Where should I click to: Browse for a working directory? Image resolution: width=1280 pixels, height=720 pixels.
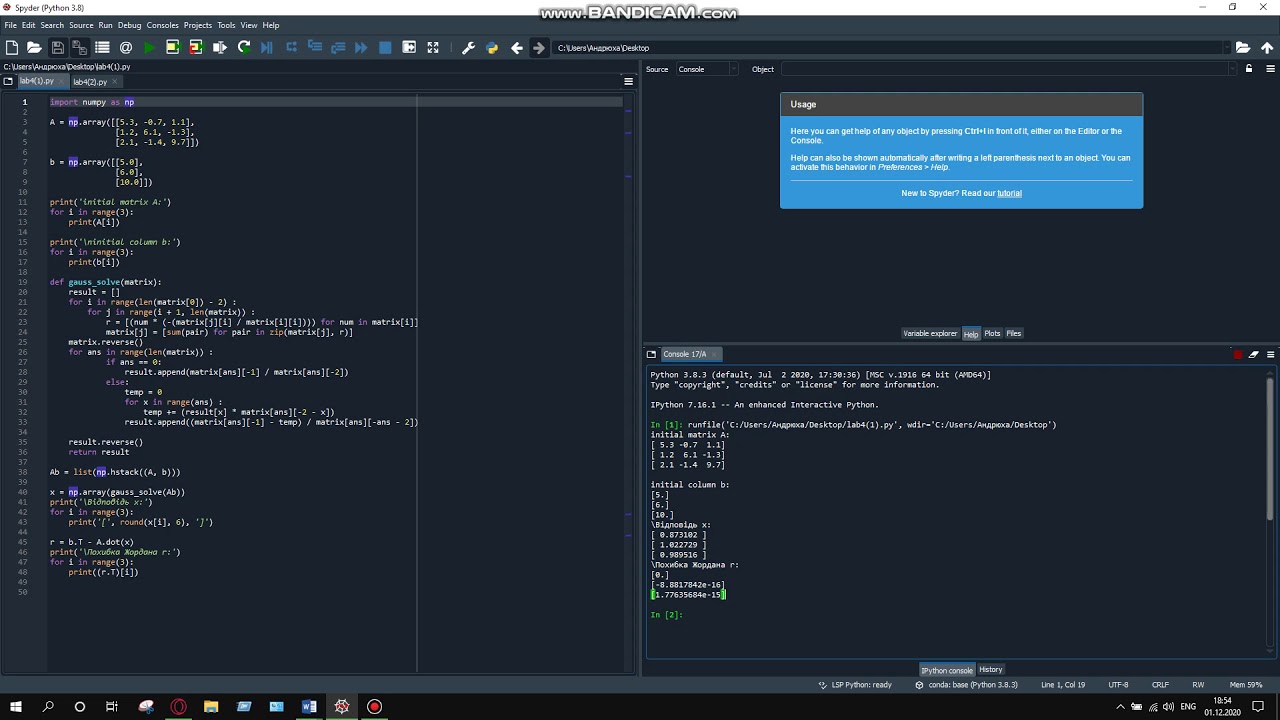click(x=1243, y=47)
